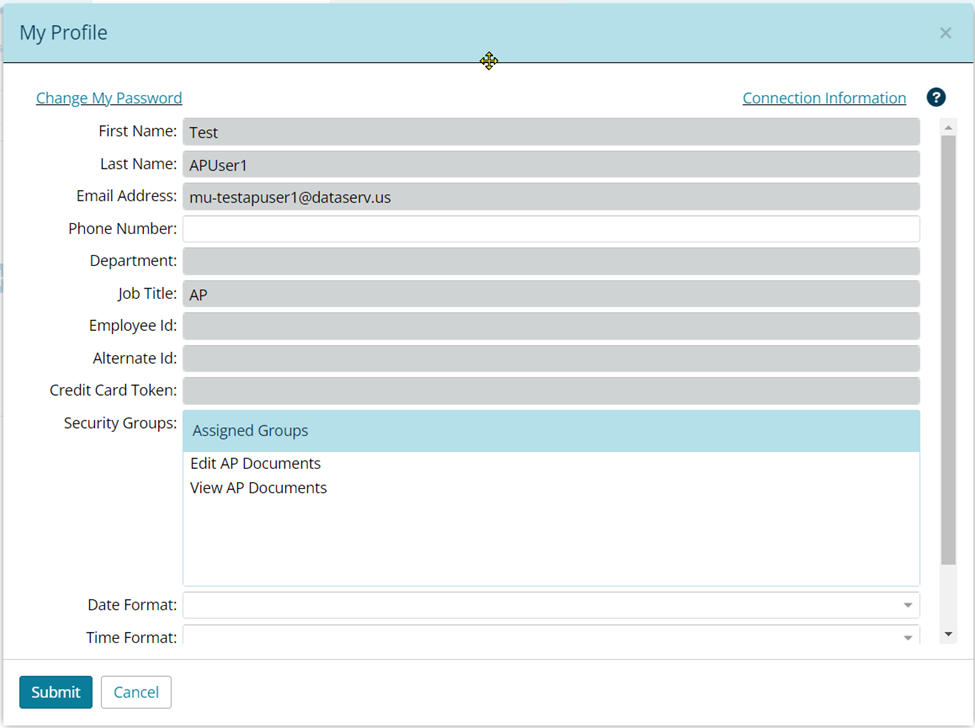Screen dimensions: 975x728
Task: Click the Employee Id field
Action: point(550,326)
